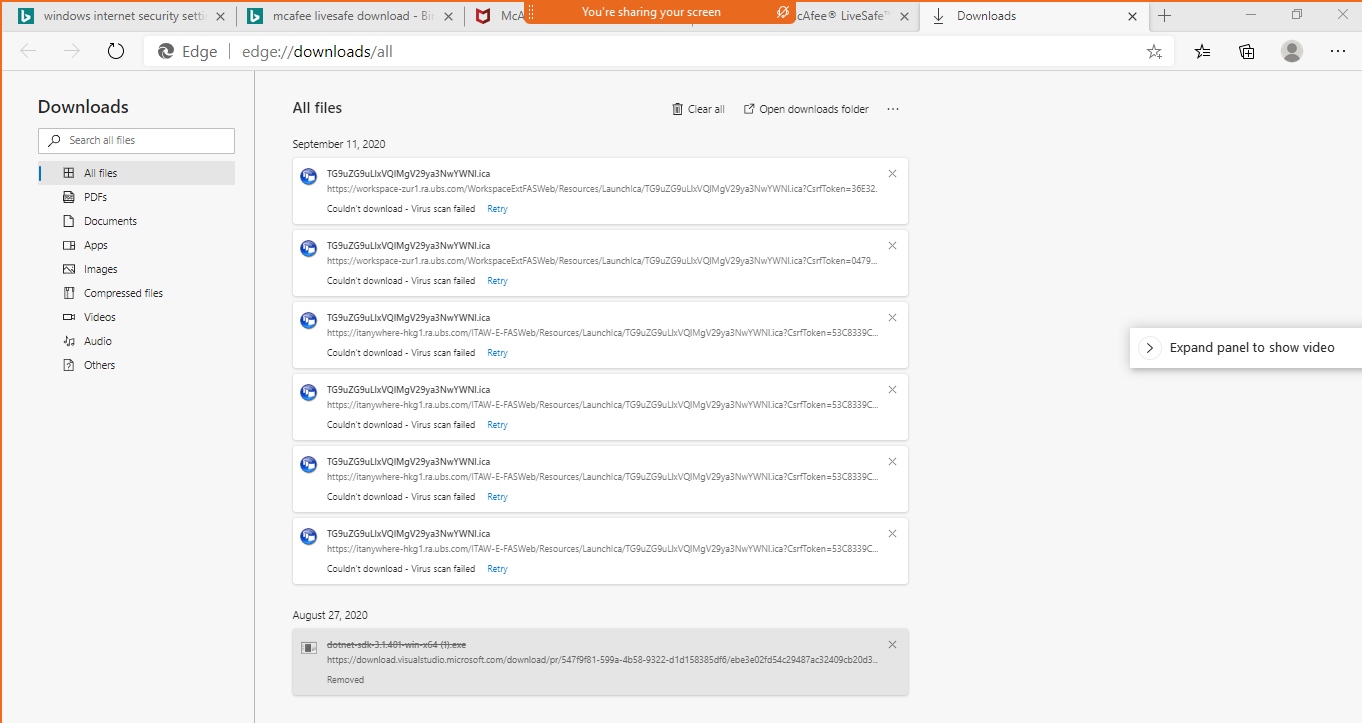Add this page to favorites star

point(1154,52)
